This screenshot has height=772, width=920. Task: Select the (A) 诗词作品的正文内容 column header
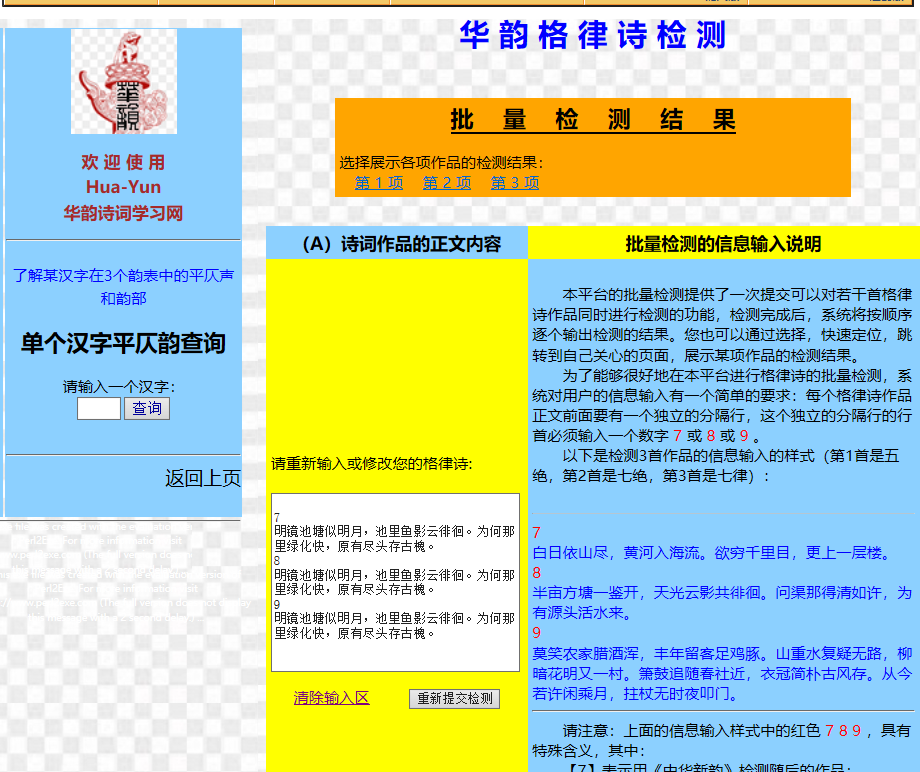click(x=397, y=244)
